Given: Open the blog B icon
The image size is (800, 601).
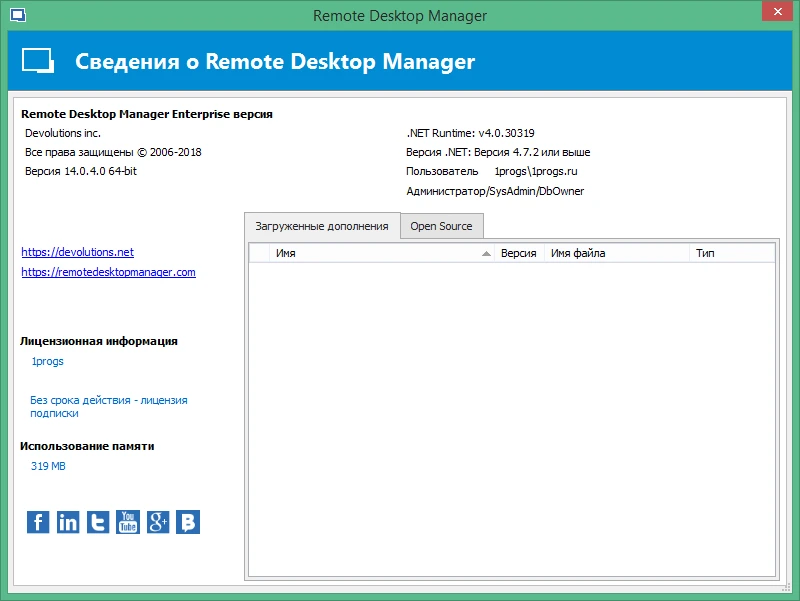Looking at the screenshot, I should (188, 522).
